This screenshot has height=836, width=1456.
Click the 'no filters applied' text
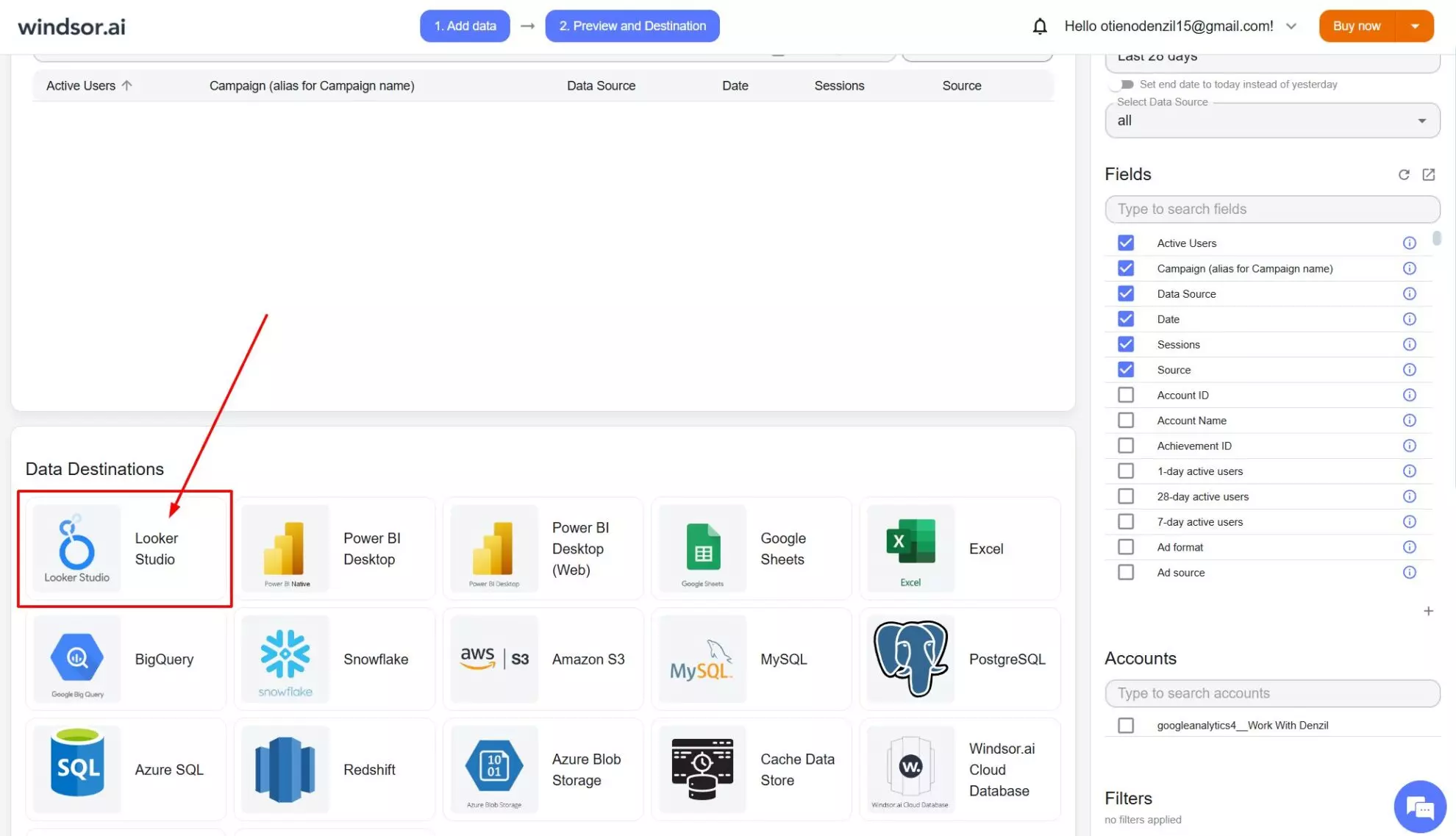coord(1143,819)
